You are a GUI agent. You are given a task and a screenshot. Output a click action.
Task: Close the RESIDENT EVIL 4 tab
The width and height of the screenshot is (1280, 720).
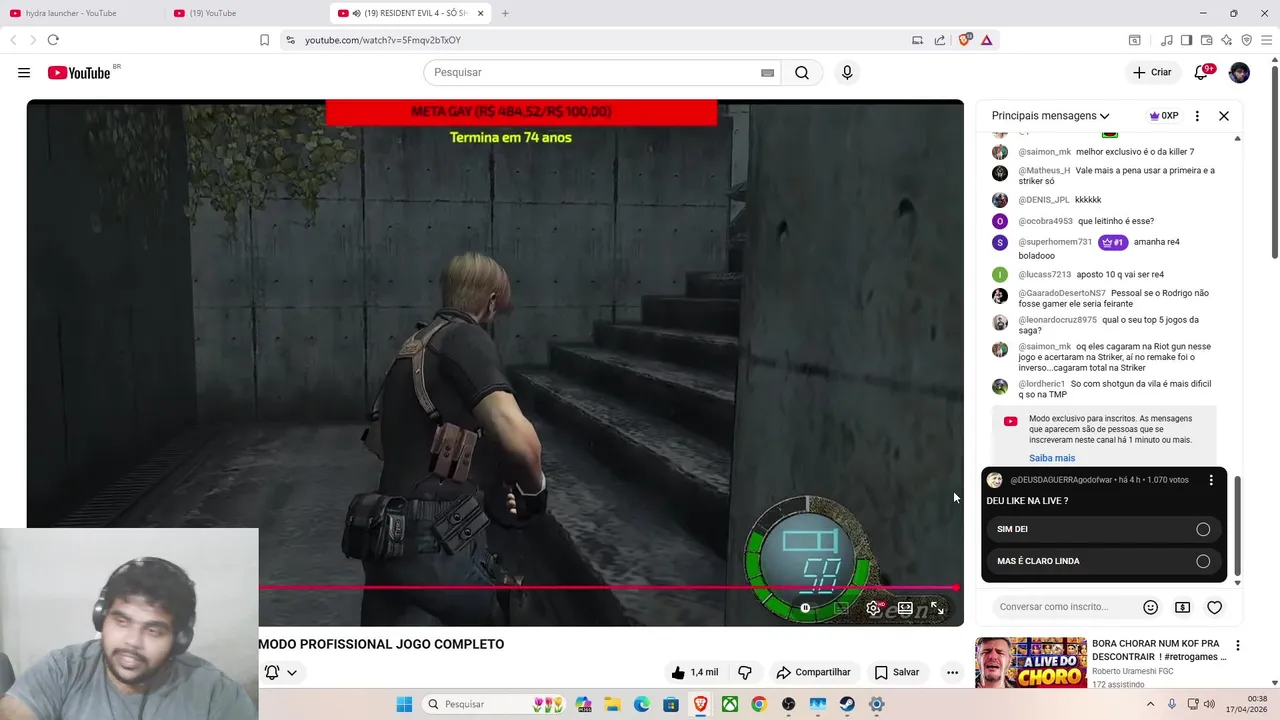pyautogui.click(x=481, y=13)
